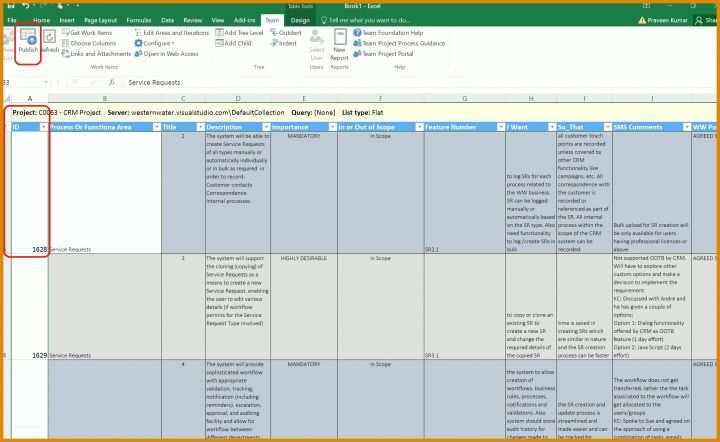
Task: Select column A header
Action: click(x=30, y=98)
